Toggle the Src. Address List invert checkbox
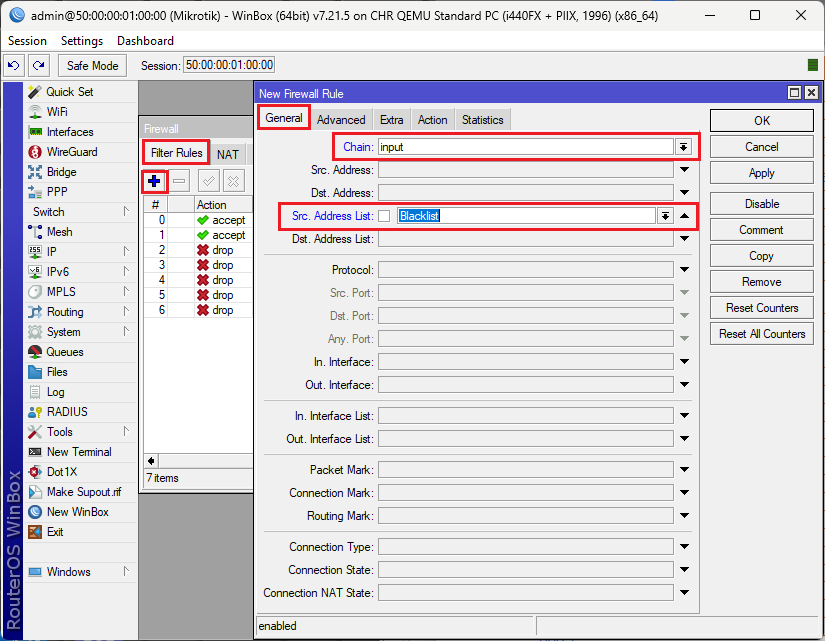This screenshot has height=641, width=825. pyautogui.click(x=384, y=216)
